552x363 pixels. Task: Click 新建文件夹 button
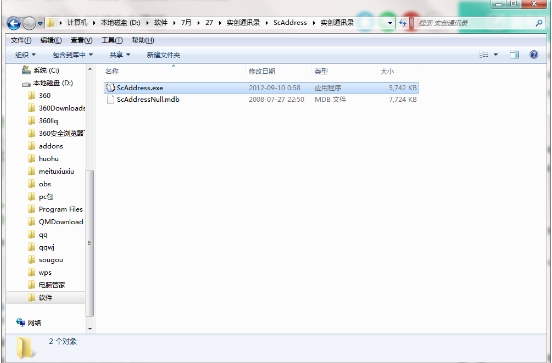tap(163, 55)
